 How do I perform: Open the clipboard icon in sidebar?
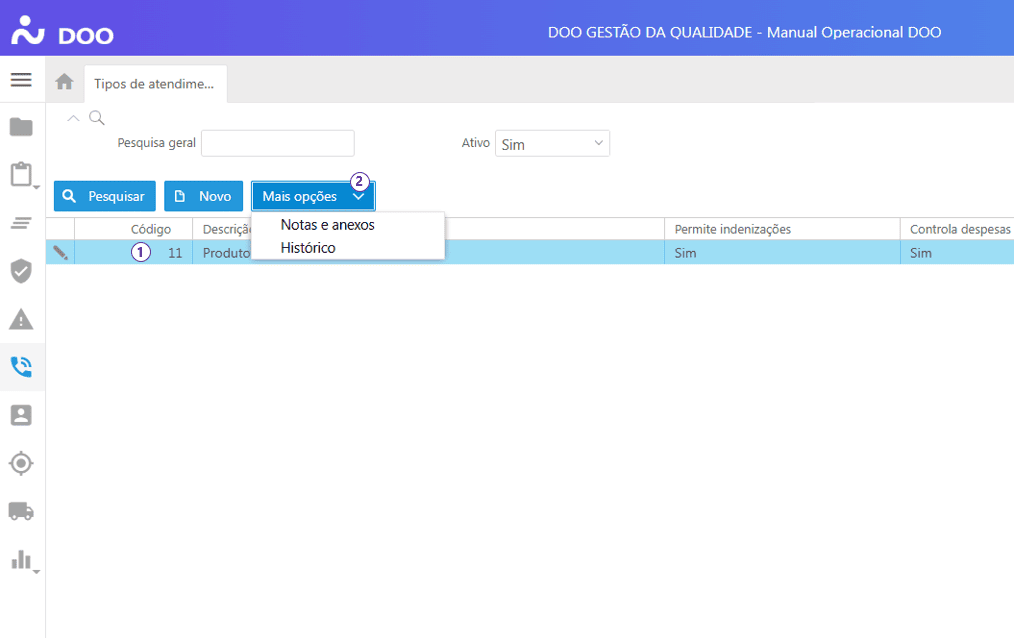21,175
